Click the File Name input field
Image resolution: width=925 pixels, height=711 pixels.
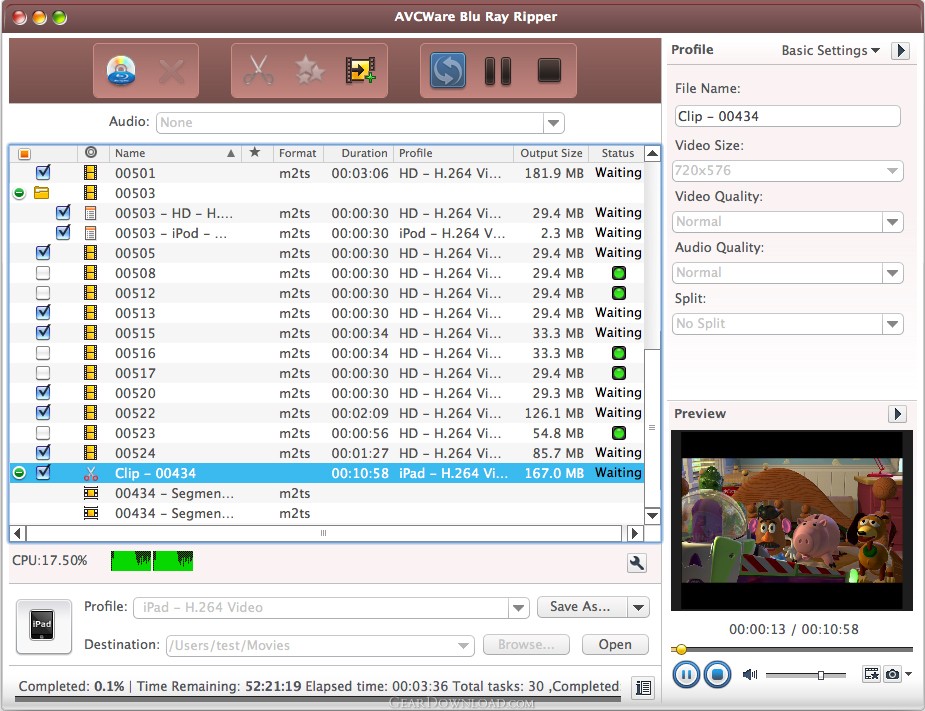[788, 116]
